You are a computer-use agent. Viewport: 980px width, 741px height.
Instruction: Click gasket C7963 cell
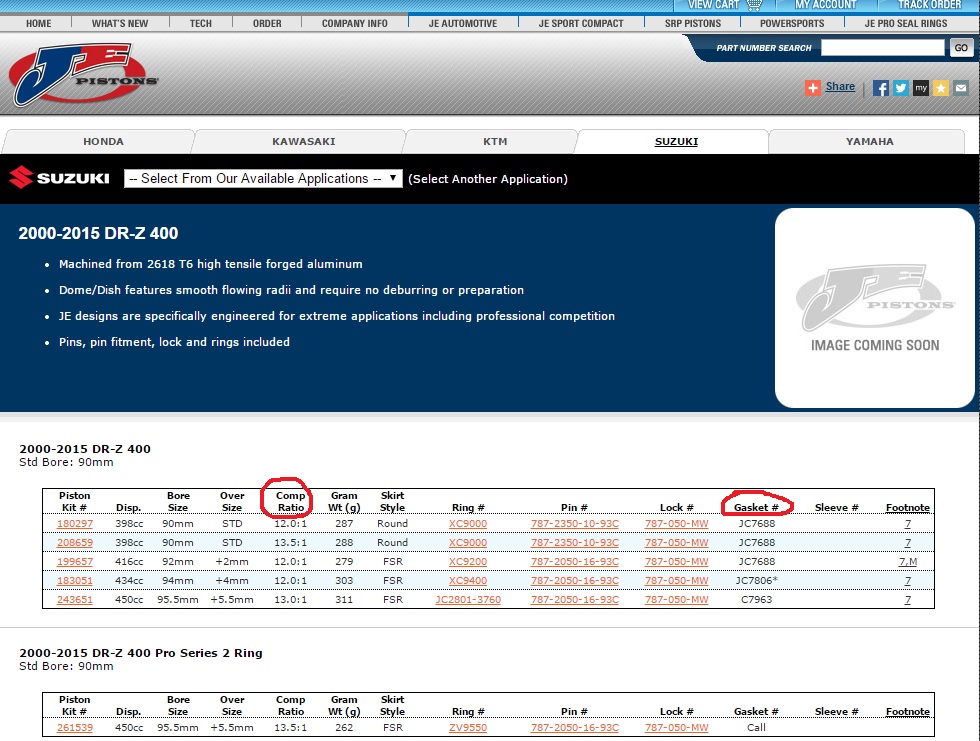click(x=756, y=599)
